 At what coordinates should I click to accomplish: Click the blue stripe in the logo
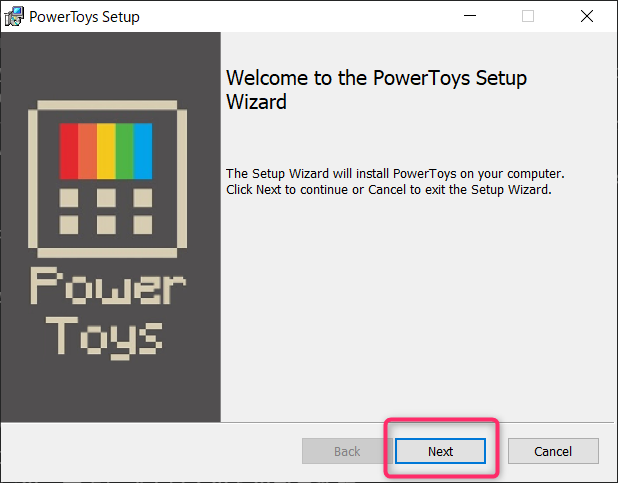(x=143, y=151)
